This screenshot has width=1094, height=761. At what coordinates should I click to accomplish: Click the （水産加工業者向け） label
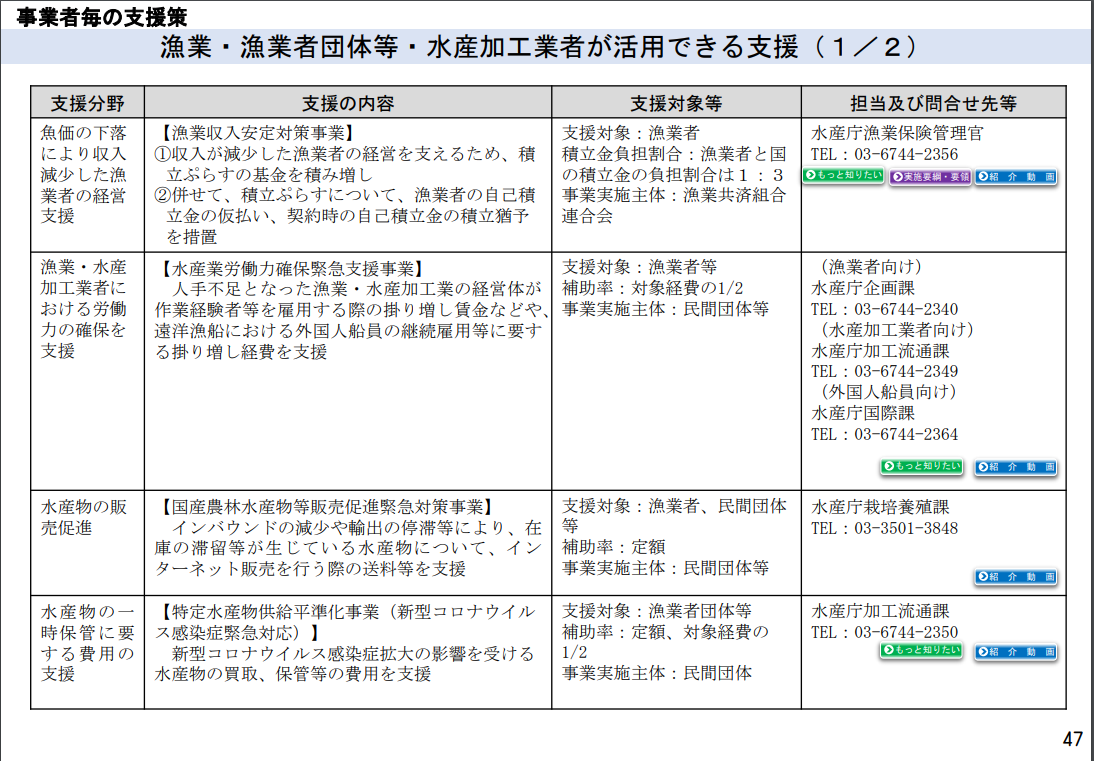tap(897, 329)
